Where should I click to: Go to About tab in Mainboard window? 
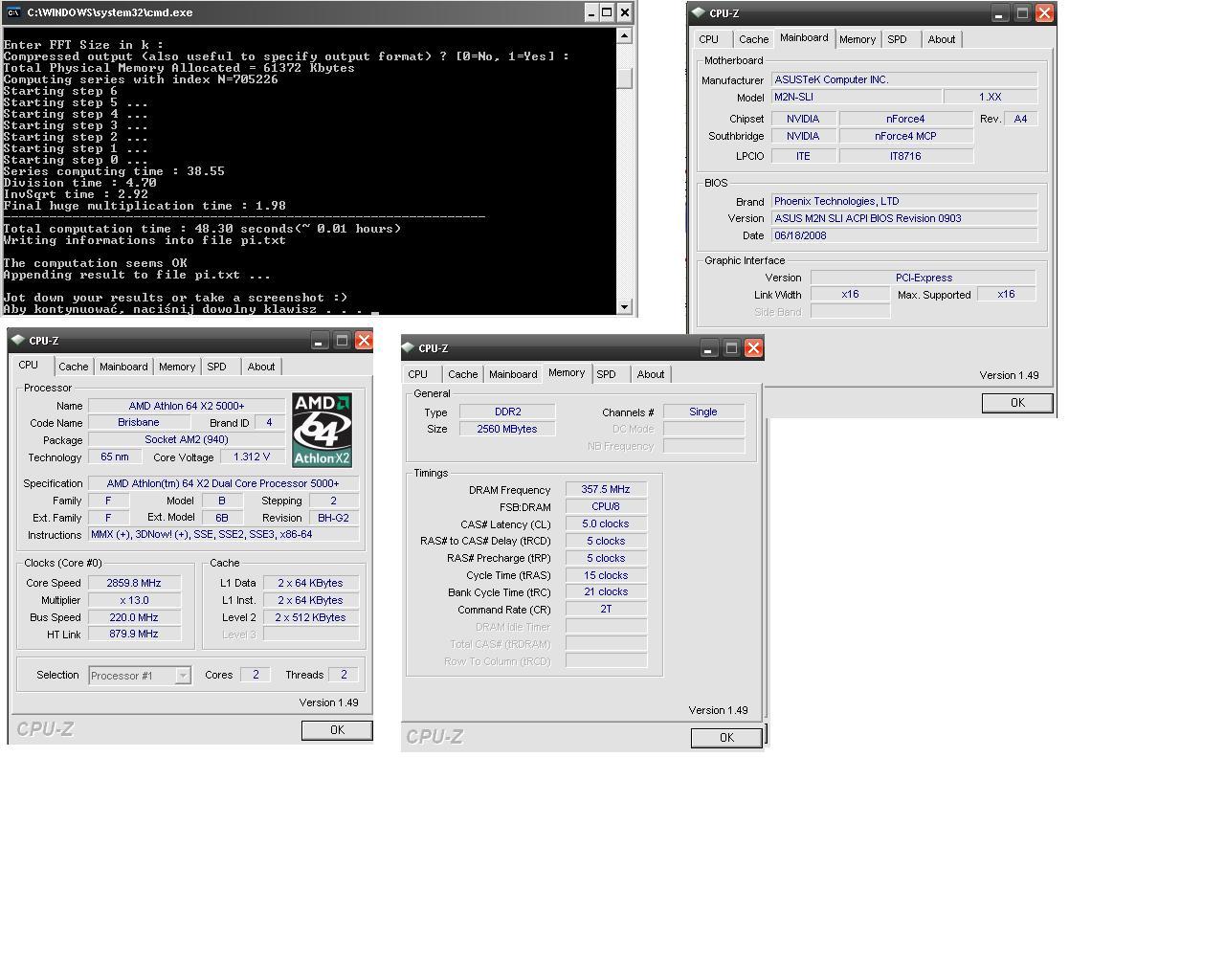942,39
